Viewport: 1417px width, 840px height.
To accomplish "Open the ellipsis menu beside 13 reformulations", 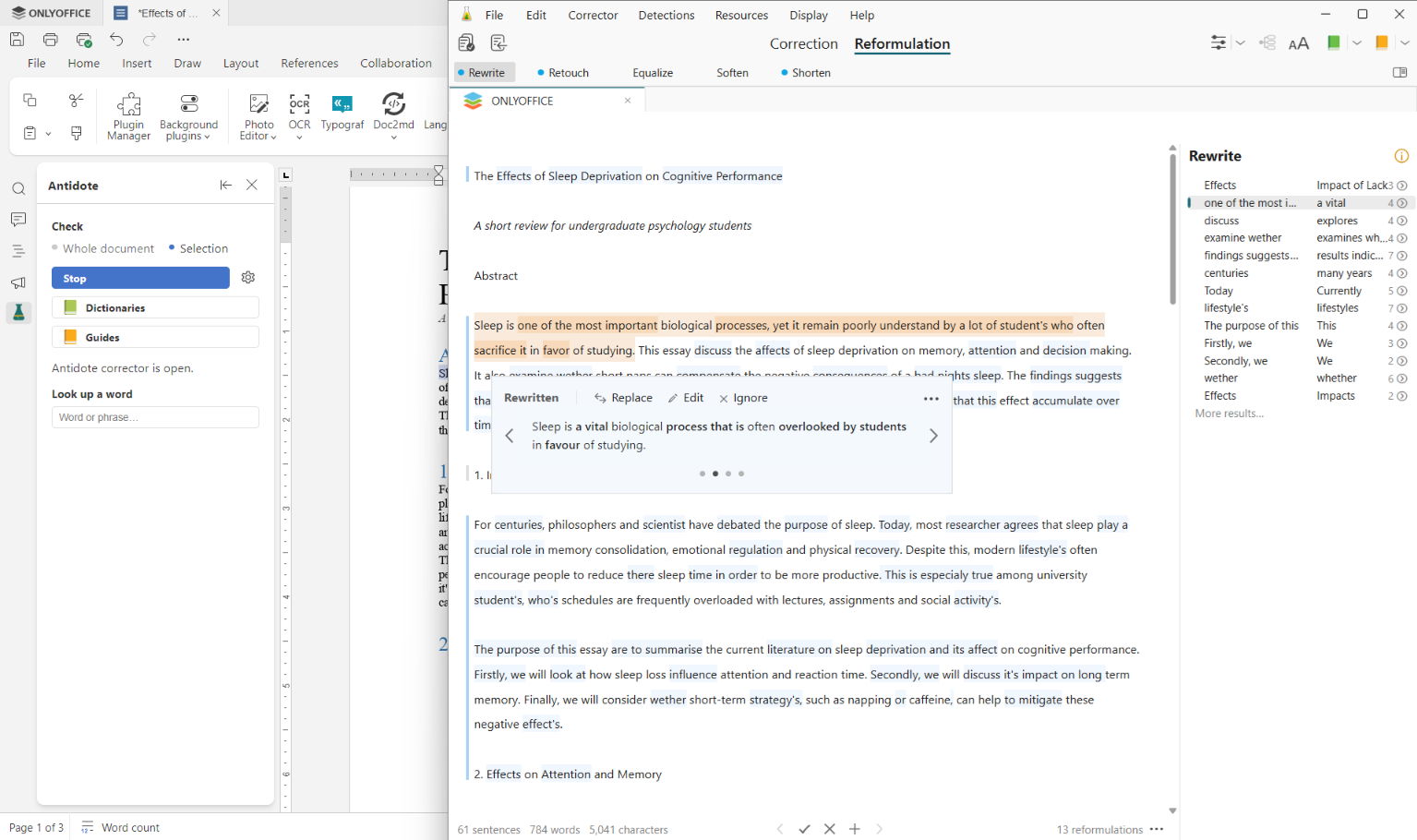I will pyautogui.click(x=1157, y=829).
